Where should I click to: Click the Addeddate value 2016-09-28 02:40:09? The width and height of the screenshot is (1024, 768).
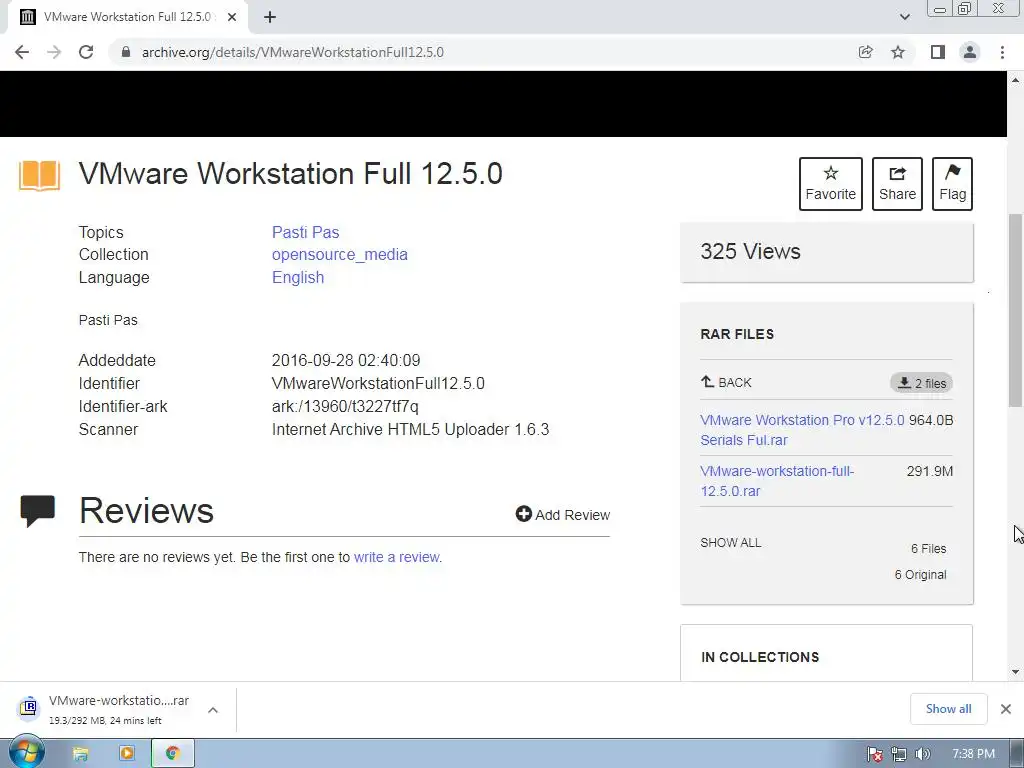pyautogui.click(x=346, y=360)
